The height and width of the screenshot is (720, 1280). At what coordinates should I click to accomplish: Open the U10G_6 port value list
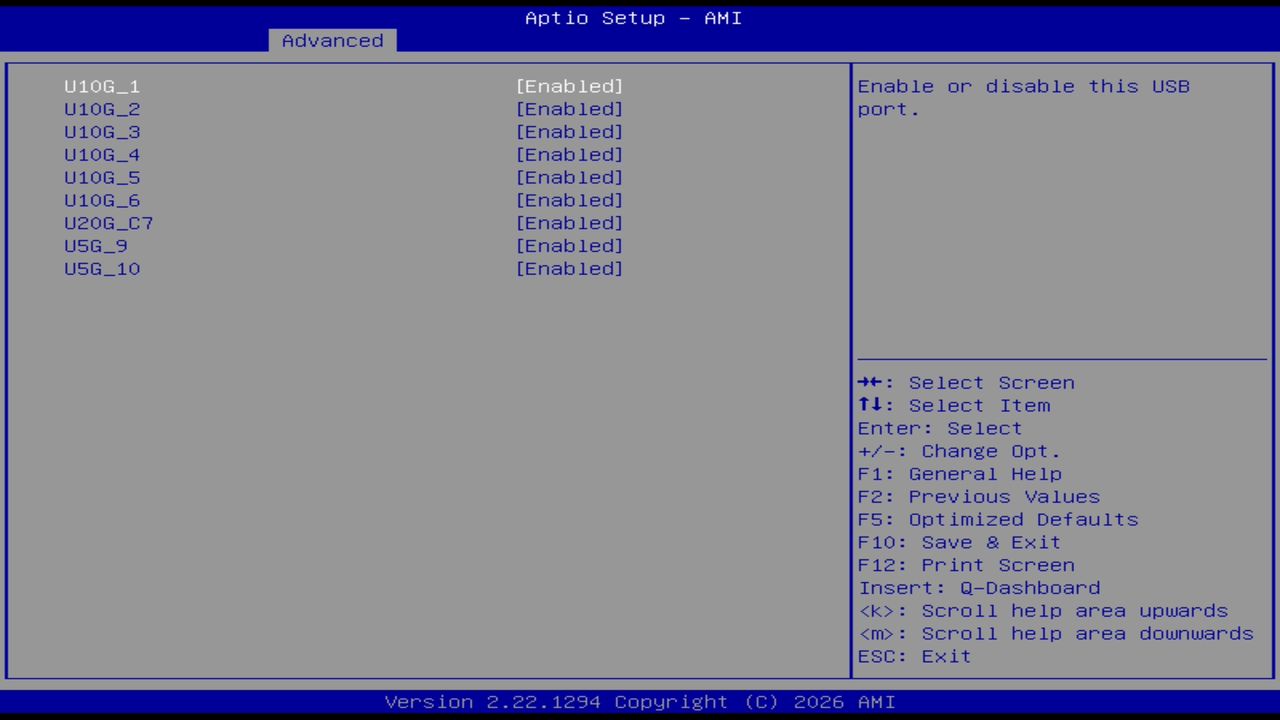click(x=569, y=200)
